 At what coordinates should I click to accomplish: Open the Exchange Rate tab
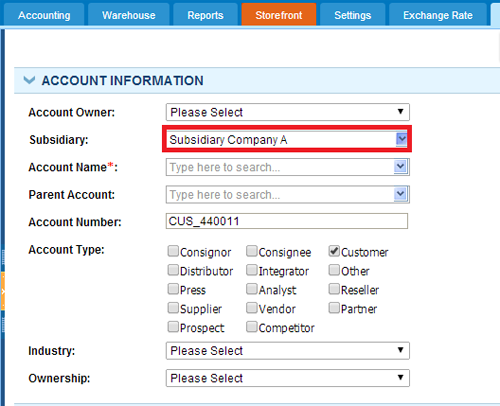tap(438, 15)
